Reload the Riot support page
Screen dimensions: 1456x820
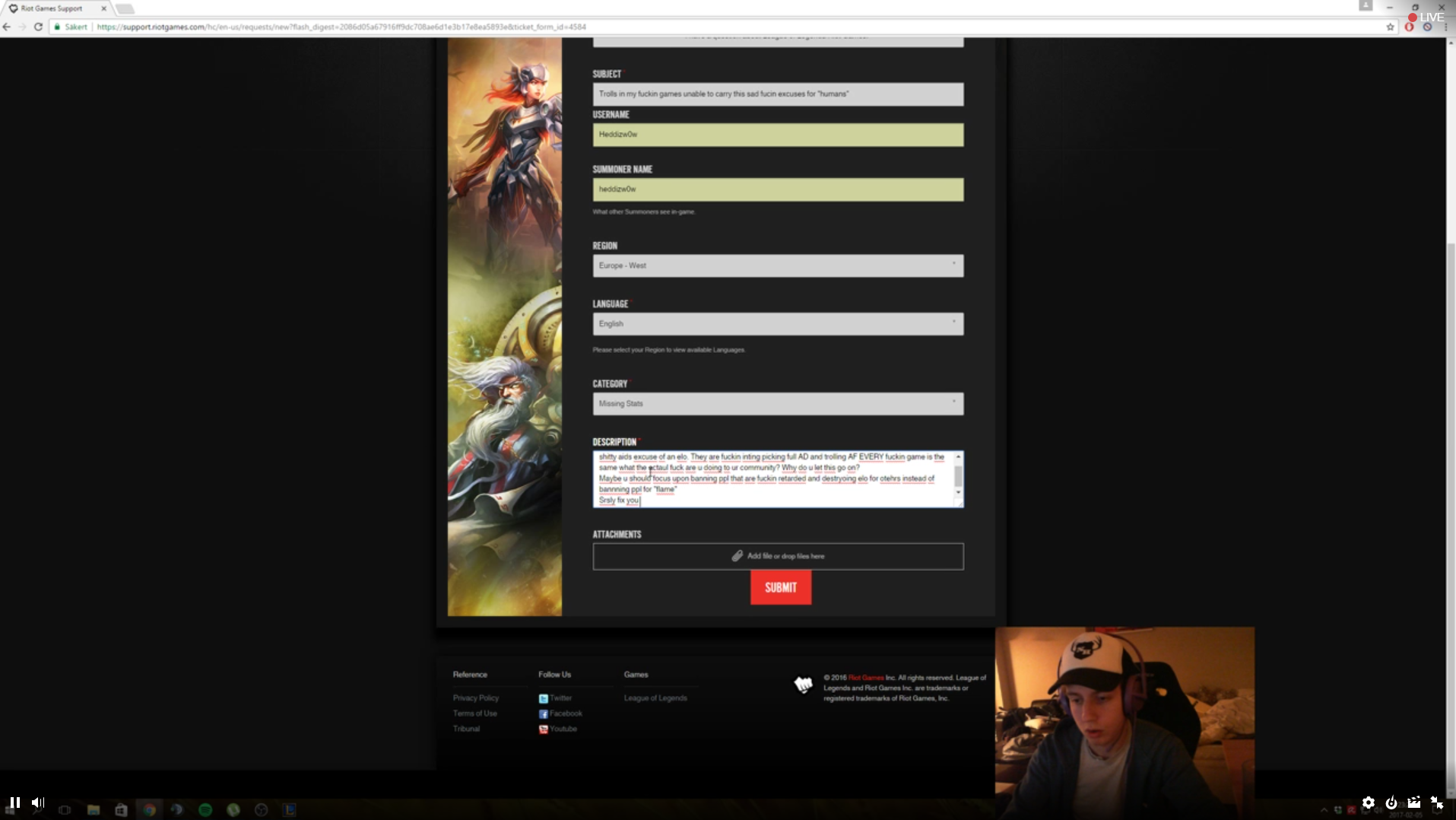38,27
